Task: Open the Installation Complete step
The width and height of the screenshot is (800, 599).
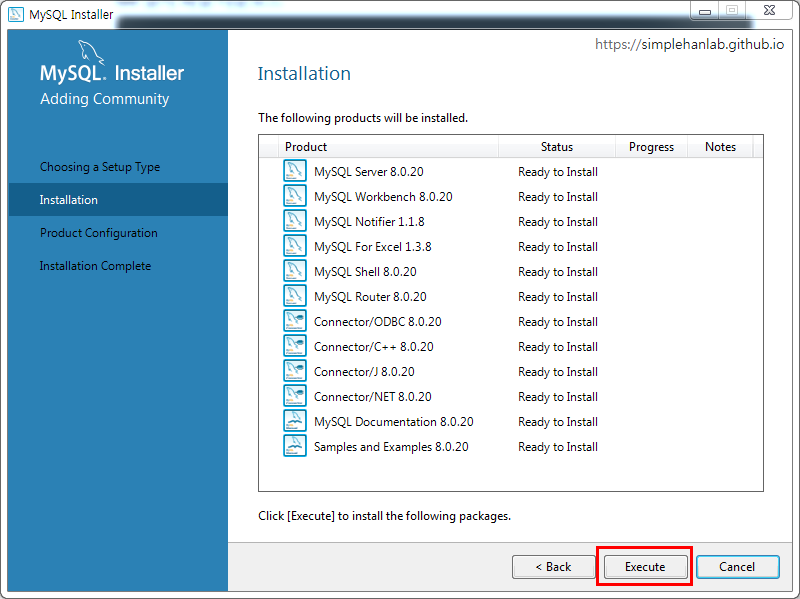Action: [95, 266]
